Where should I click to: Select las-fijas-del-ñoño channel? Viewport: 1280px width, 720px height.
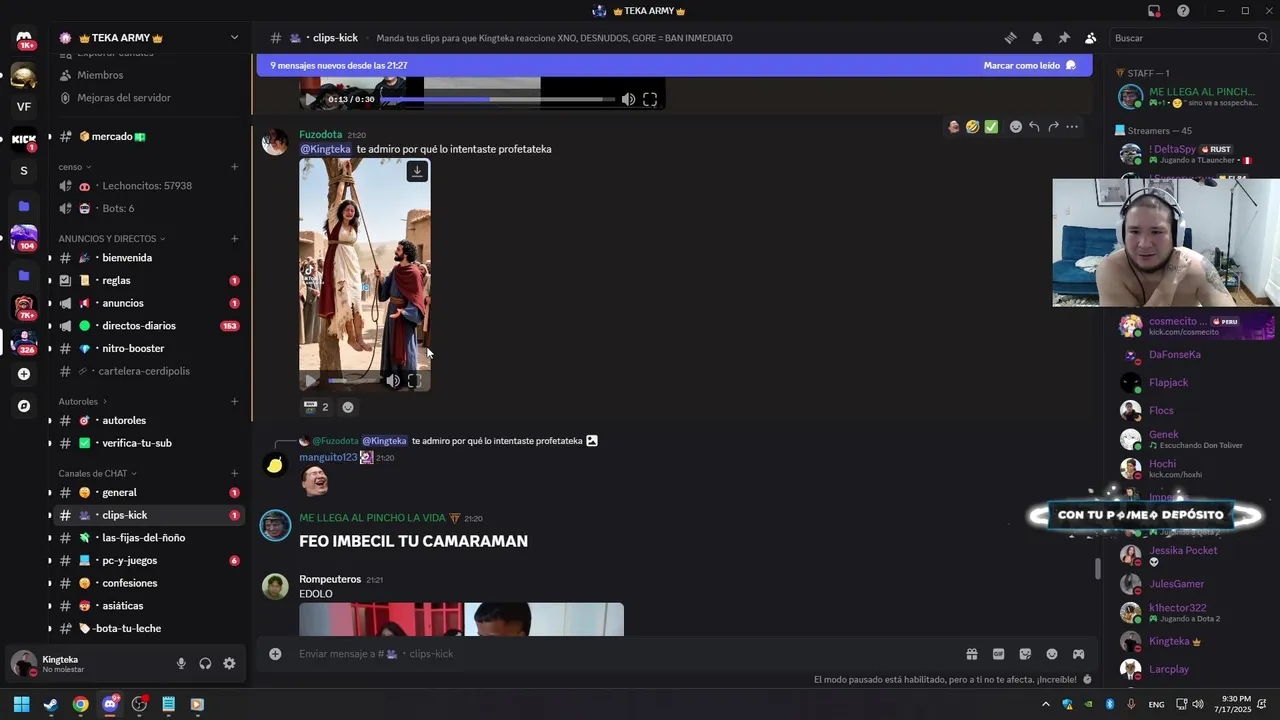tap(150, 538)
